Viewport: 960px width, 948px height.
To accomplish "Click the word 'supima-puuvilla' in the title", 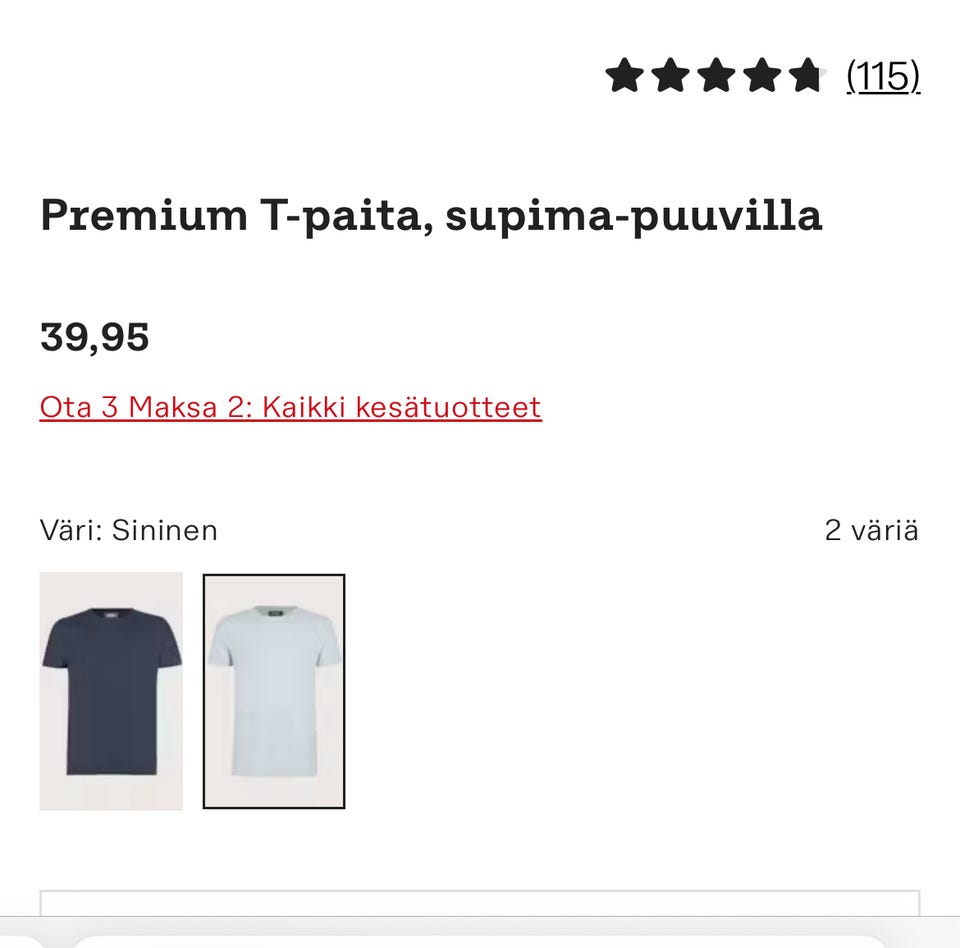I will click(x=634, y=215).
